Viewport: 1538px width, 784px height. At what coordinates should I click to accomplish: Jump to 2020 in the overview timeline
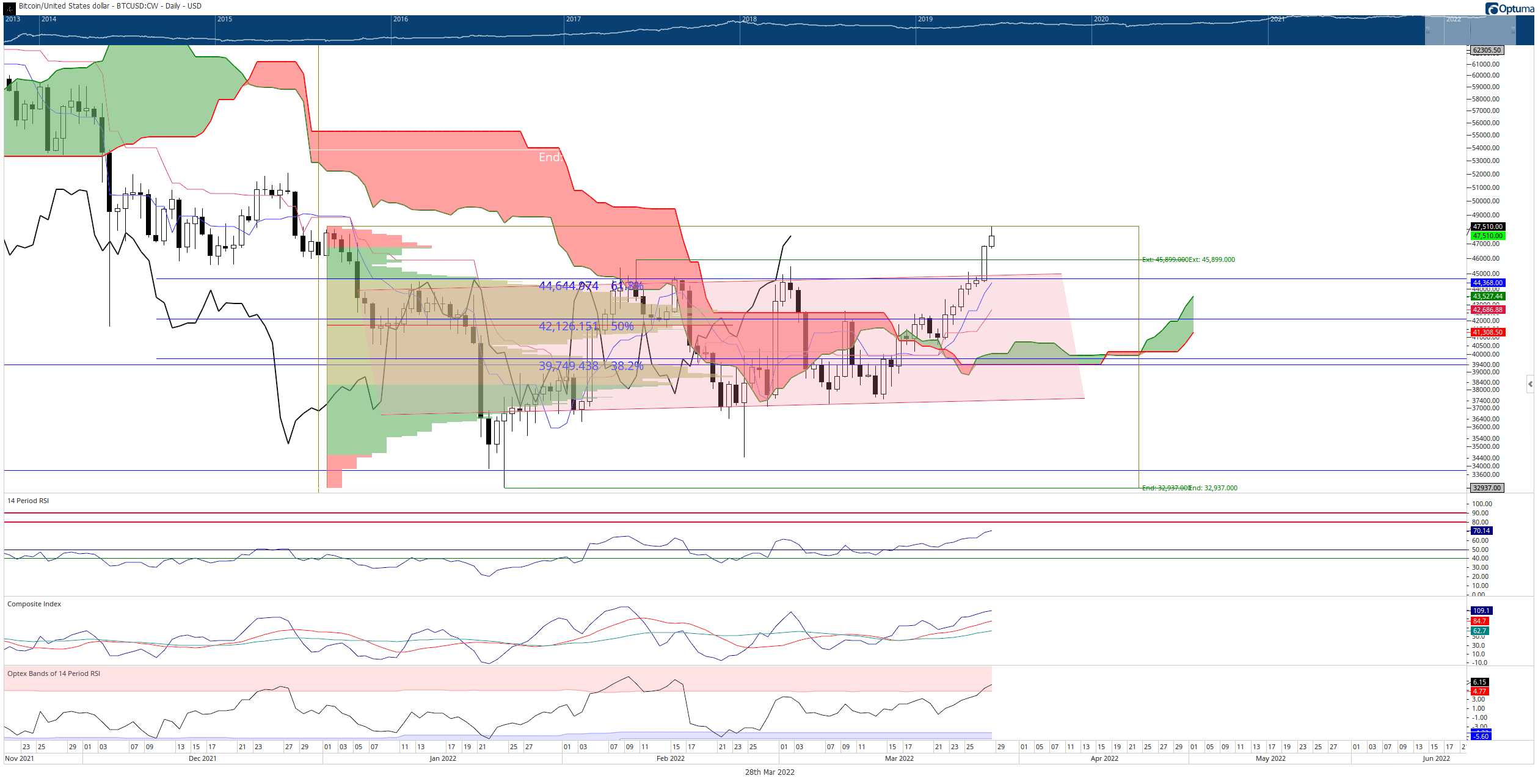[1101, 19]
